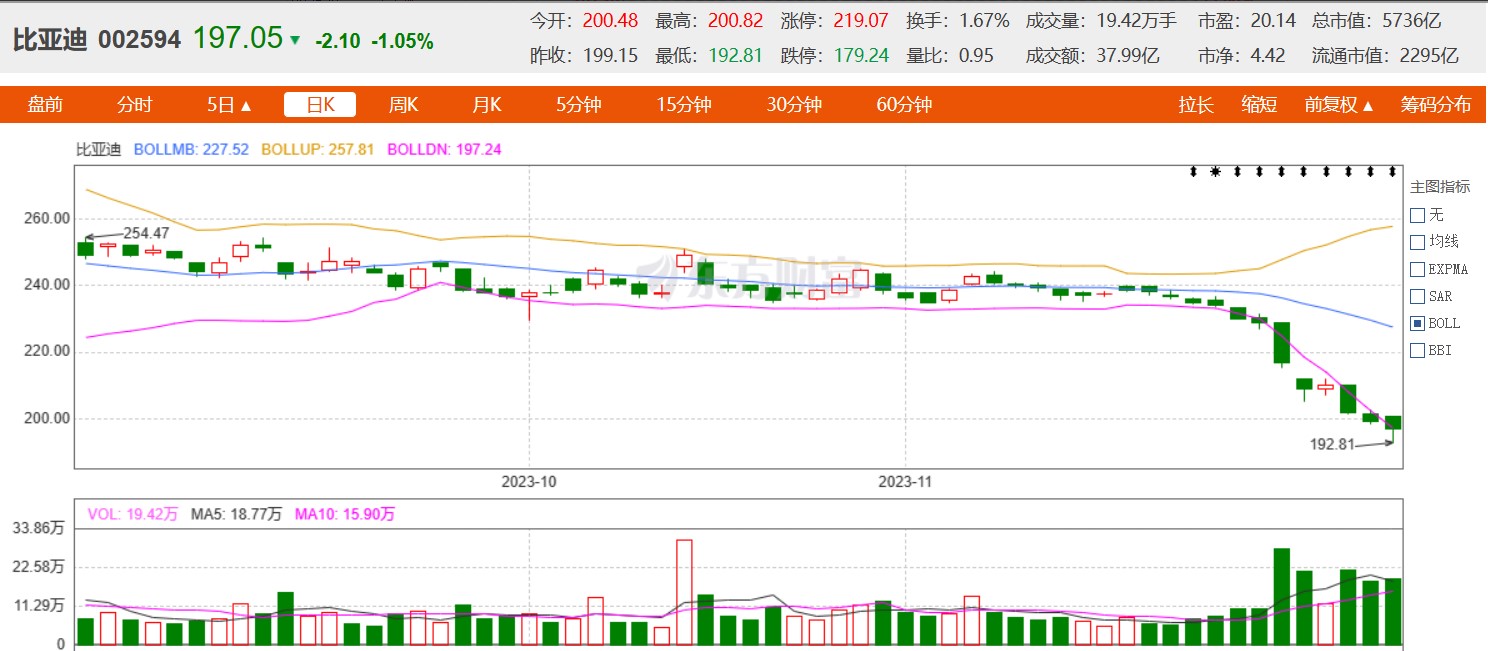Click the 涨停 value 219.07
This screenshot has height=651, width=1488.
pyautogui.click(x=861, y=20)
